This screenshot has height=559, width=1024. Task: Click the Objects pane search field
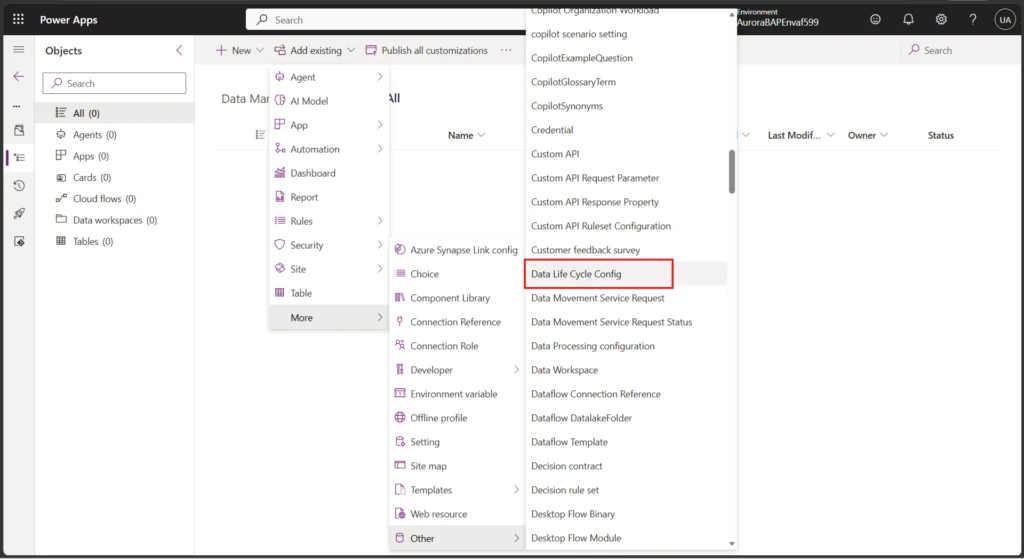pyautogui.click(x=114, y=83)
